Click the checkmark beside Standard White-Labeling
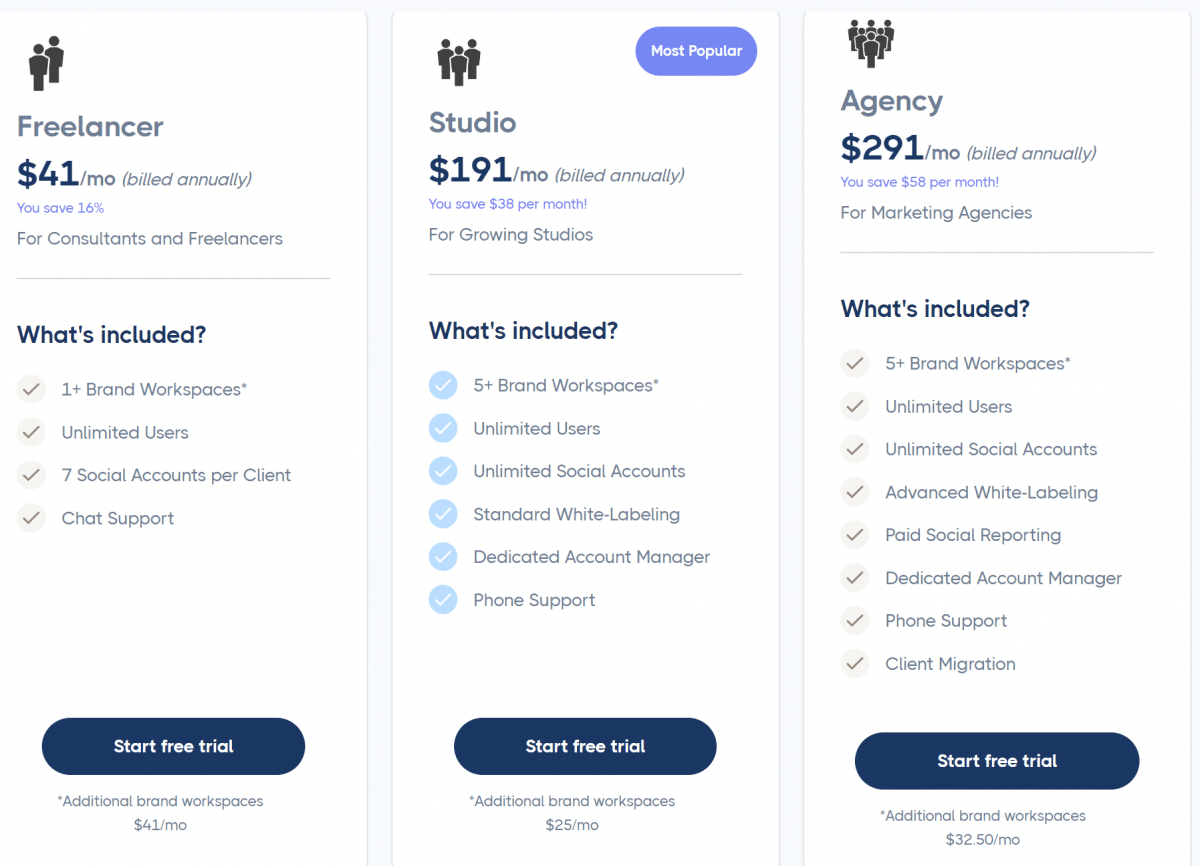 tap(443, 514)
